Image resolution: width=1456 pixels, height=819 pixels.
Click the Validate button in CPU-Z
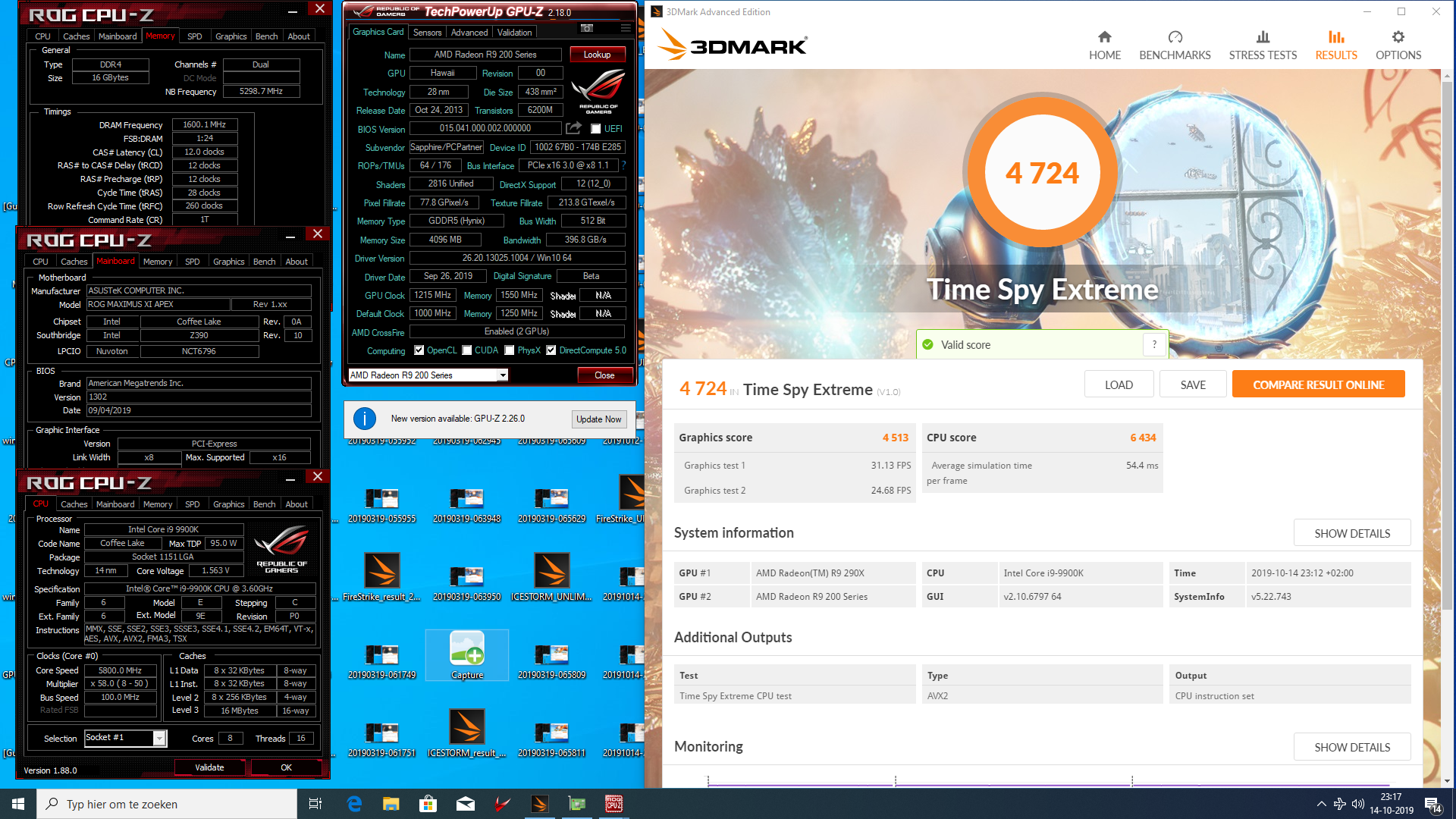point(209,767)
